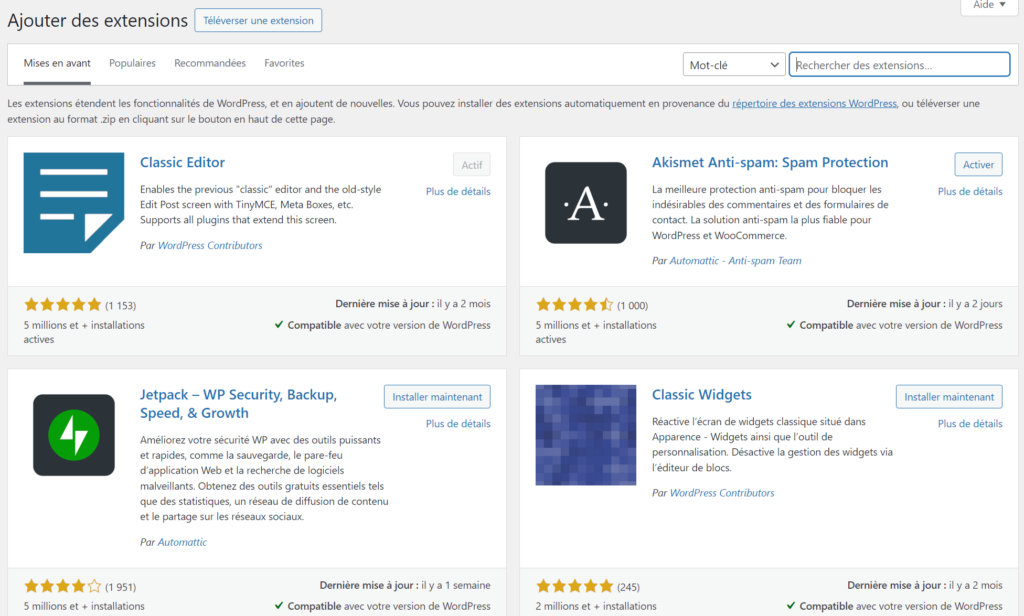Click the Akismet star rating
Viewport: 1024px width, 616px height.
(575, 304)
